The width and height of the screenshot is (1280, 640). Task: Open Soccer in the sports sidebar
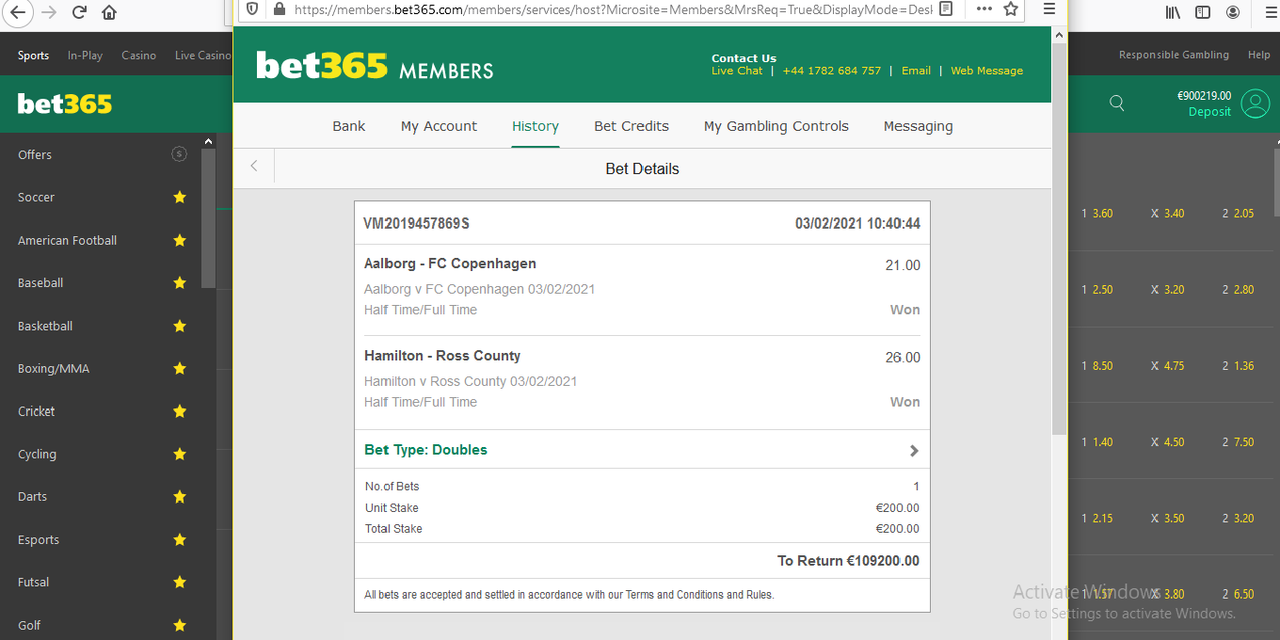pyautogui.click(x=36, y=197)
